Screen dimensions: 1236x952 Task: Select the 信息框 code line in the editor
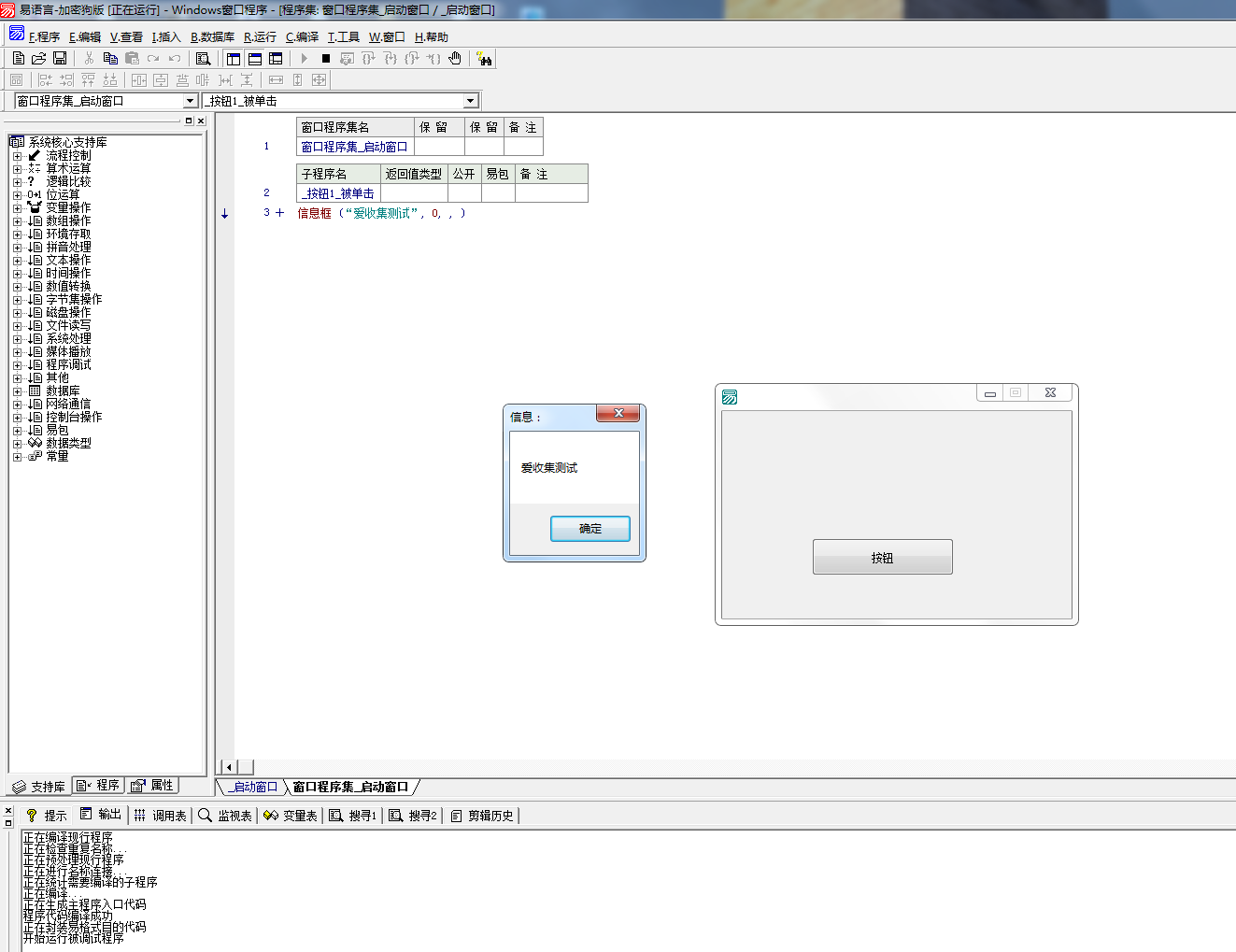(380, 213)
